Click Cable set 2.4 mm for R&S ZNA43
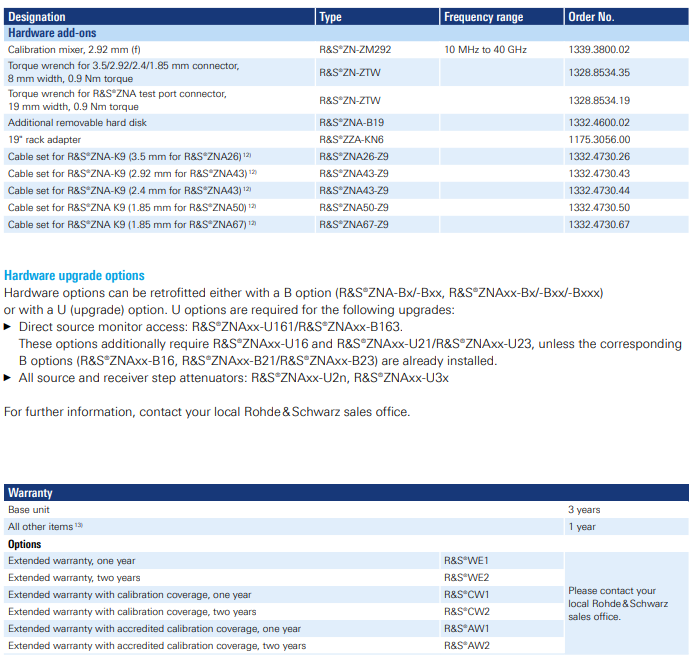The width and height of the screenshot is (693, 663). click(x=129, y=191)
